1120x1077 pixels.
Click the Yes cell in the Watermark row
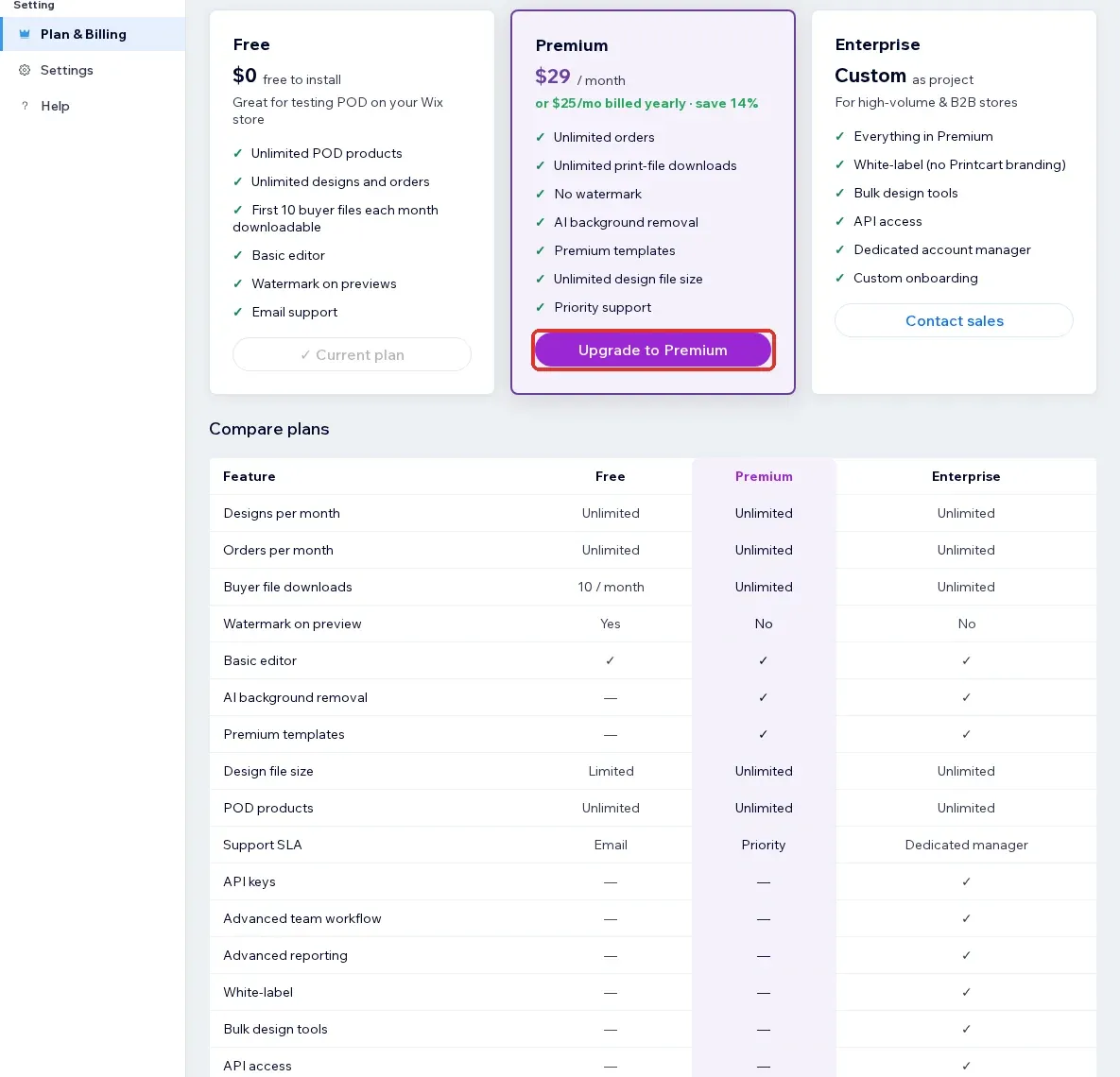610,624
